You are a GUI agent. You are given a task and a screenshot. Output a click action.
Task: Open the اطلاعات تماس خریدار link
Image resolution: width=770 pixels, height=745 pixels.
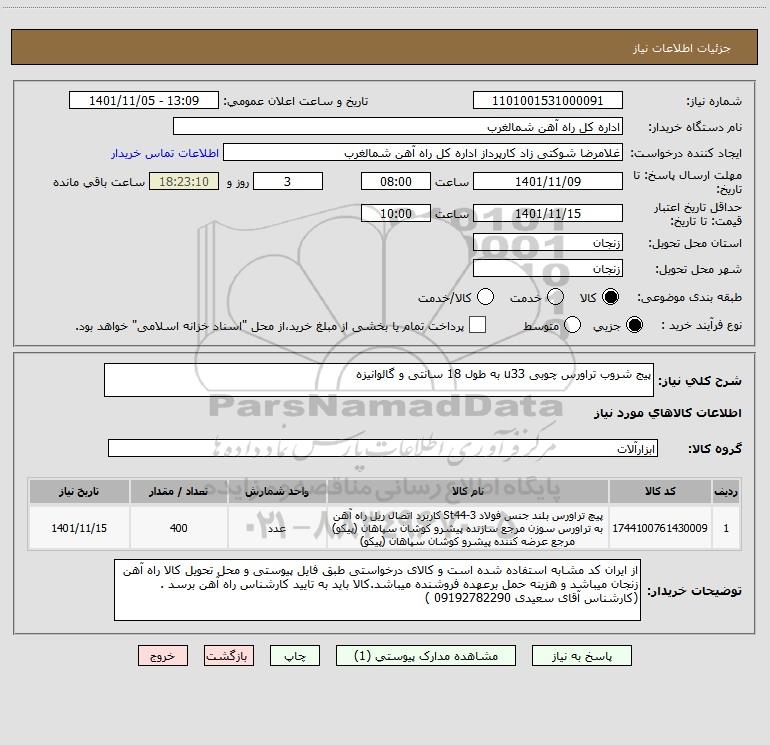[165, 153]
